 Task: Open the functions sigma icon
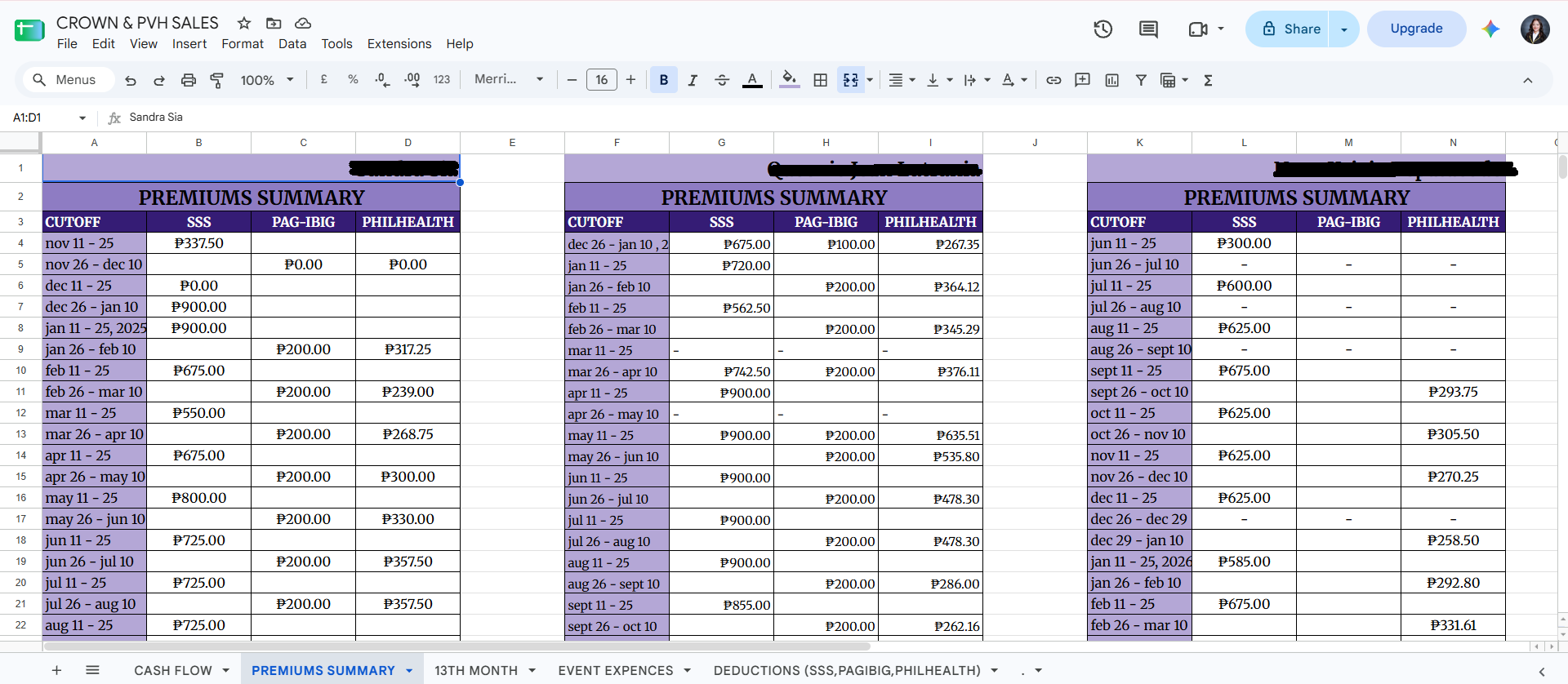[1208, 80]
